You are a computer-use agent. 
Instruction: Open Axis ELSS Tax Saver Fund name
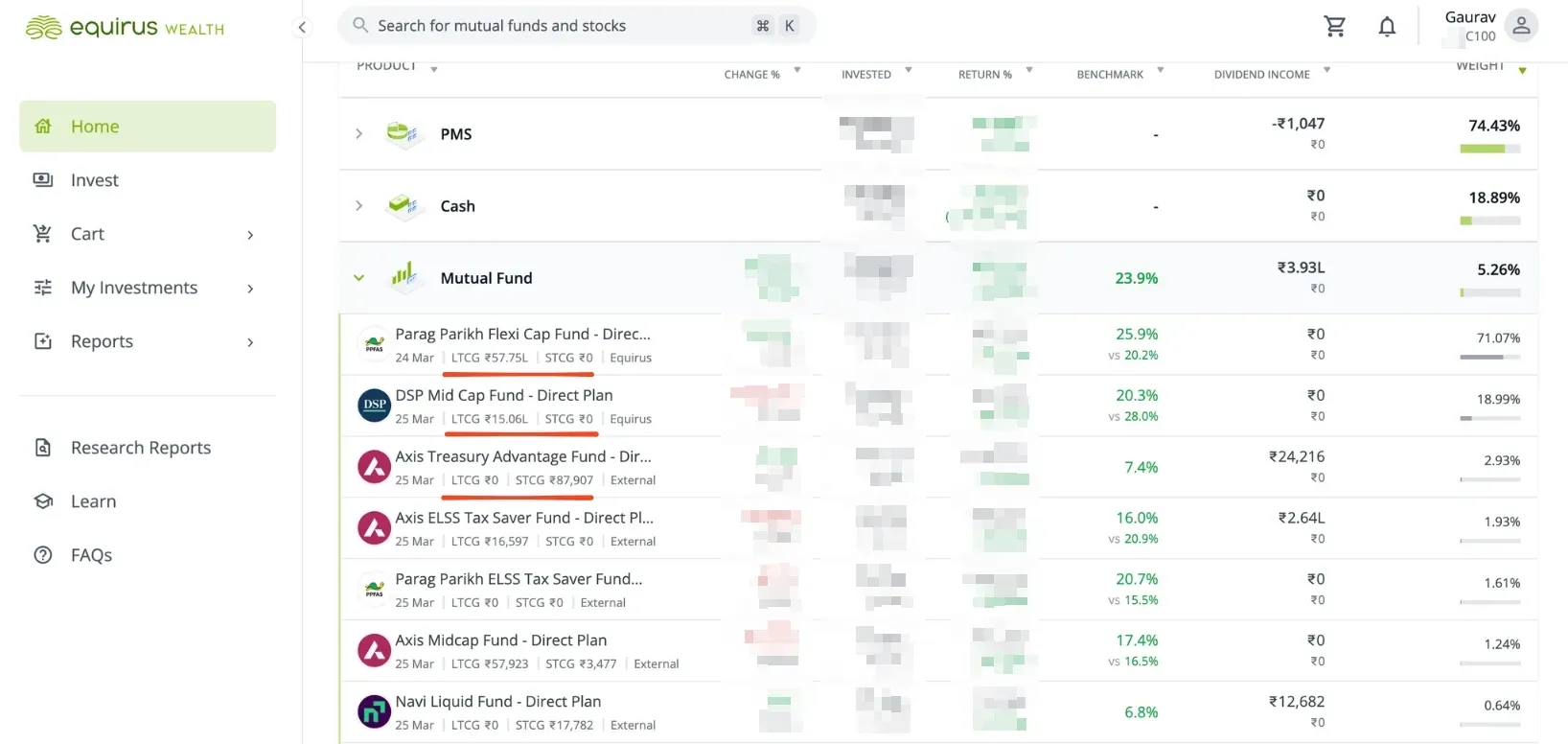pyautogui.click(x=524, y=518)
